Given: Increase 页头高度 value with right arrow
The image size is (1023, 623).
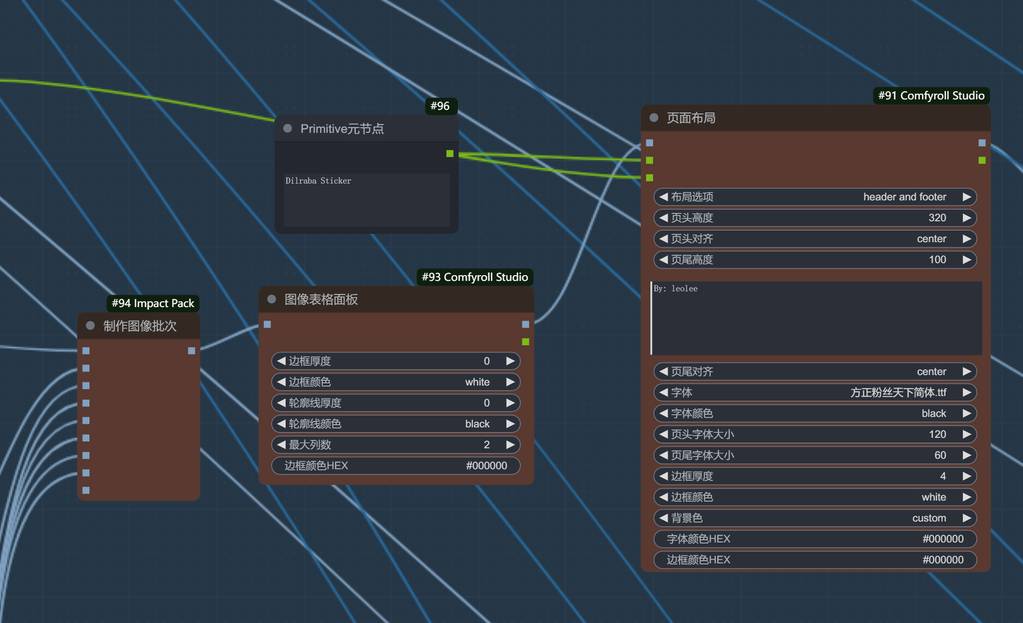Looking at the screenshot, I should pyautogui.click(x=966, y=218).
